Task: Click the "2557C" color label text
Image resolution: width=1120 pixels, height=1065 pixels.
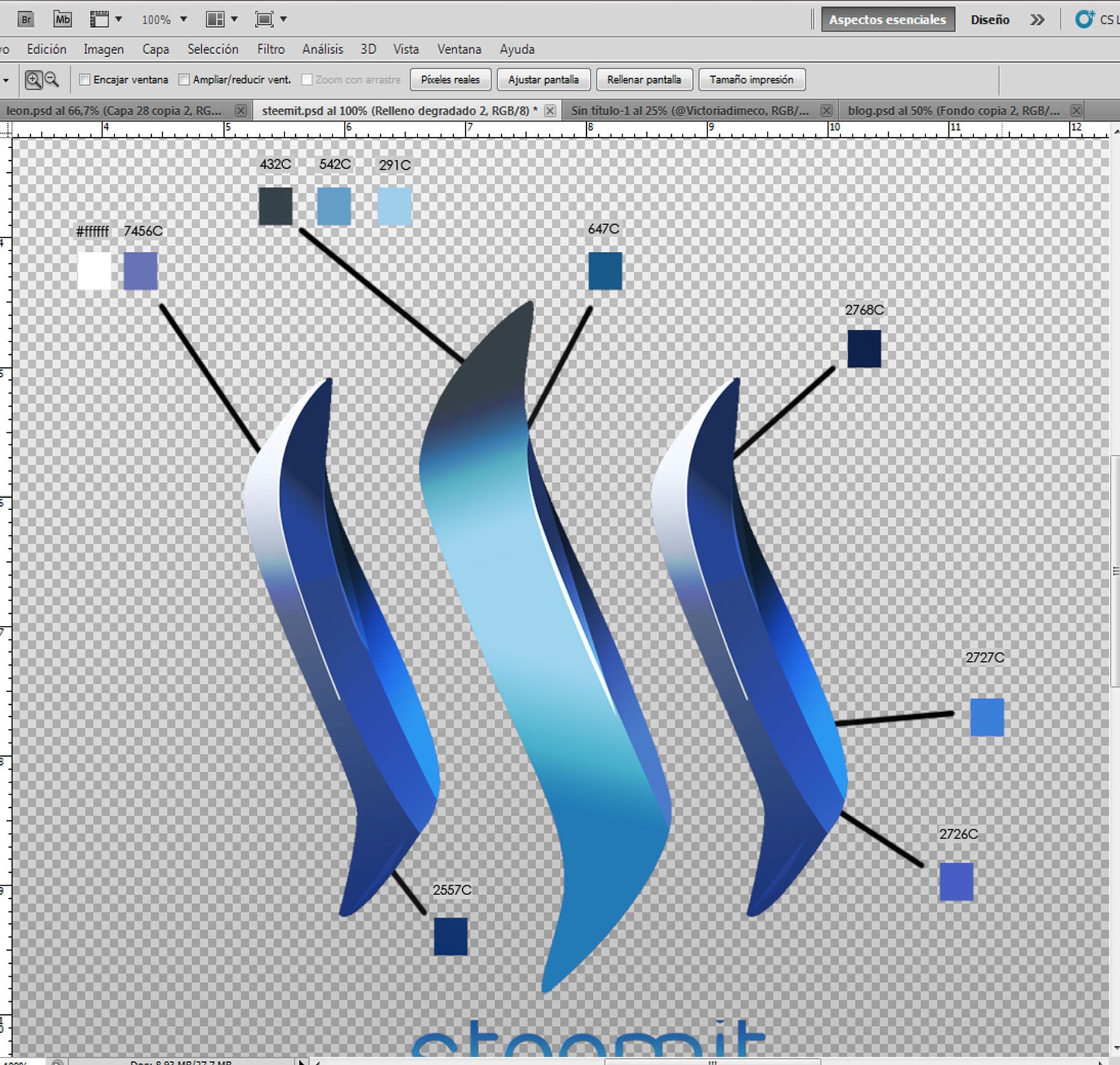Action: [x=452, y=890]
